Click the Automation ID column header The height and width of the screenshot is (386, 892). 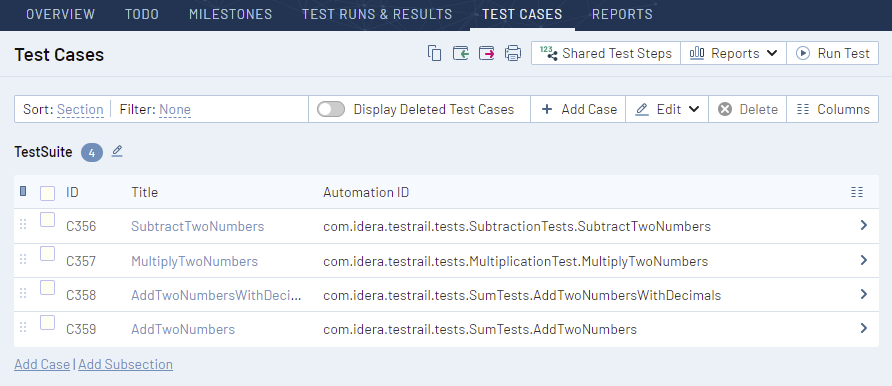point(366,192)
